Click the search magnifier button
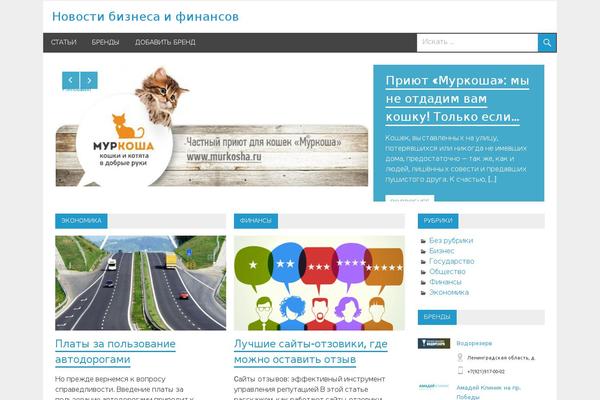Image resolution: width=600 pixels, height=400 pixels. point(547,42)
